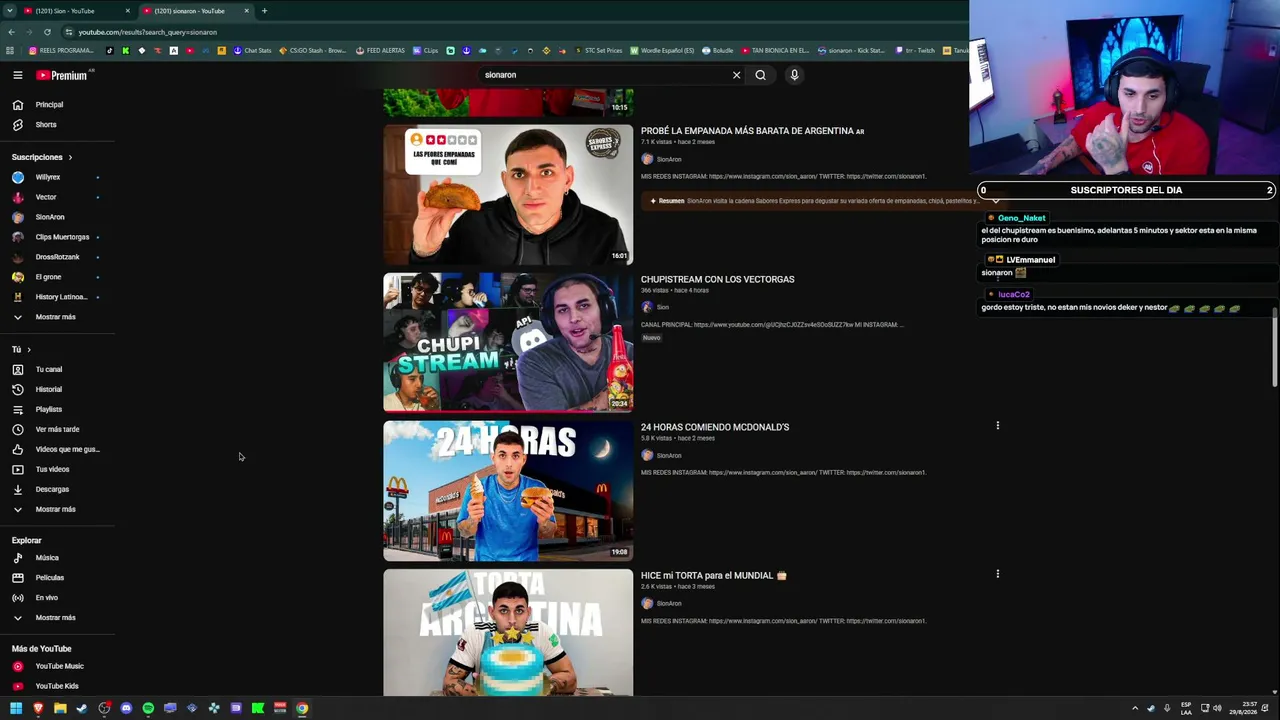Start voice search with the microphone

click(x=794, y=75)
